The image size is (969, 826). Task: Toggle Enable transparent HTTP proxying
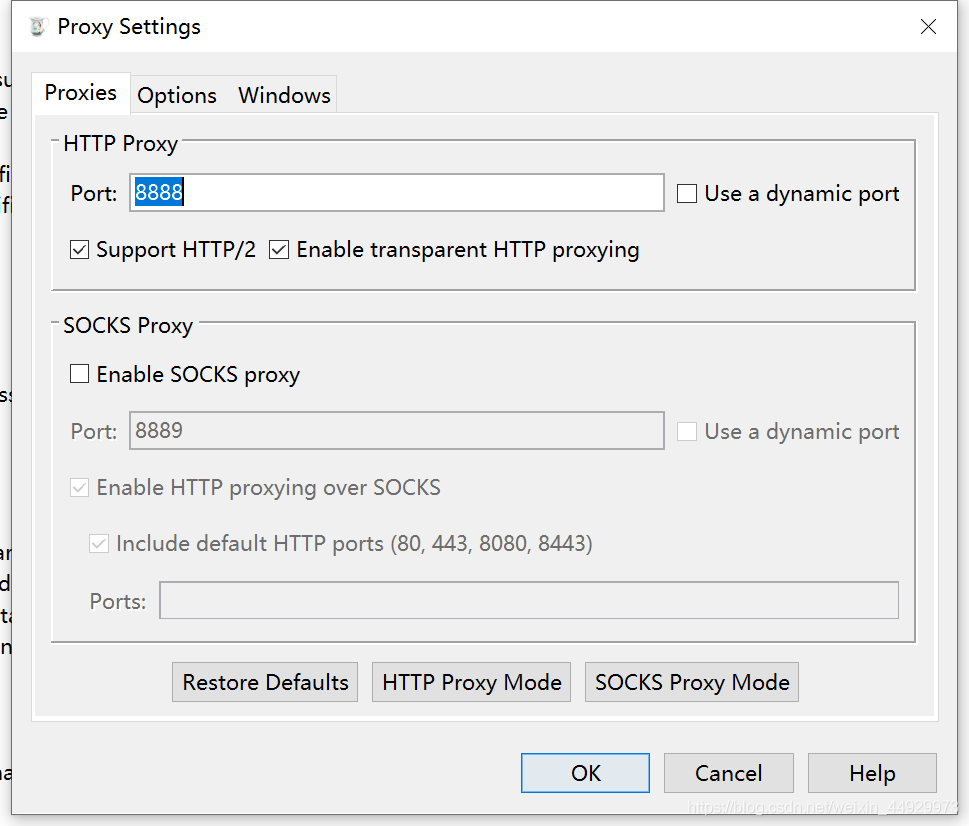(x=279, y=250)
